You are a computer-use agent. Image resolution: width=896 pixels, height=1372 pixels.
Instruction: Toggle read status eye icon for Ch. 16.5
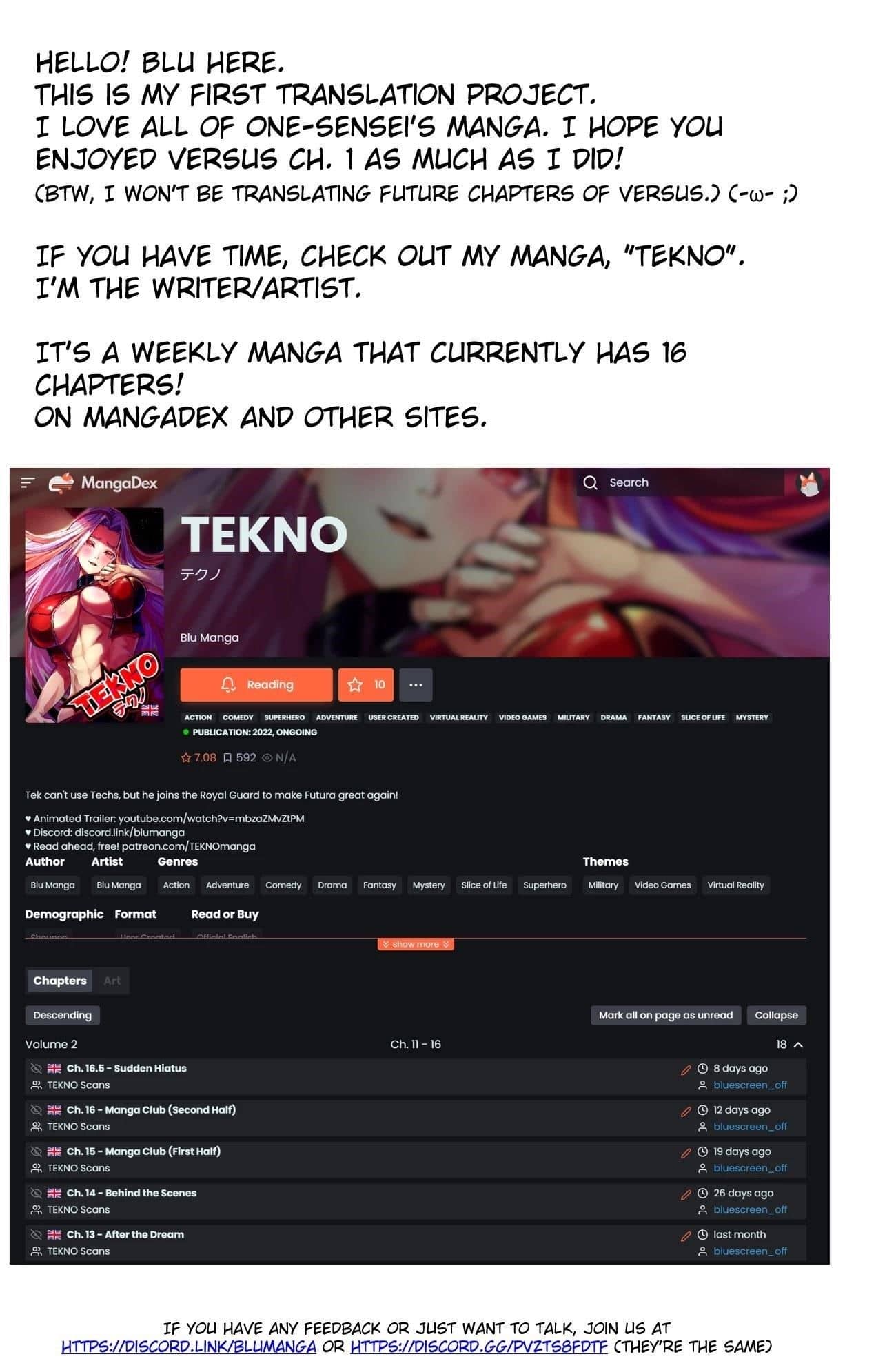37,1068
